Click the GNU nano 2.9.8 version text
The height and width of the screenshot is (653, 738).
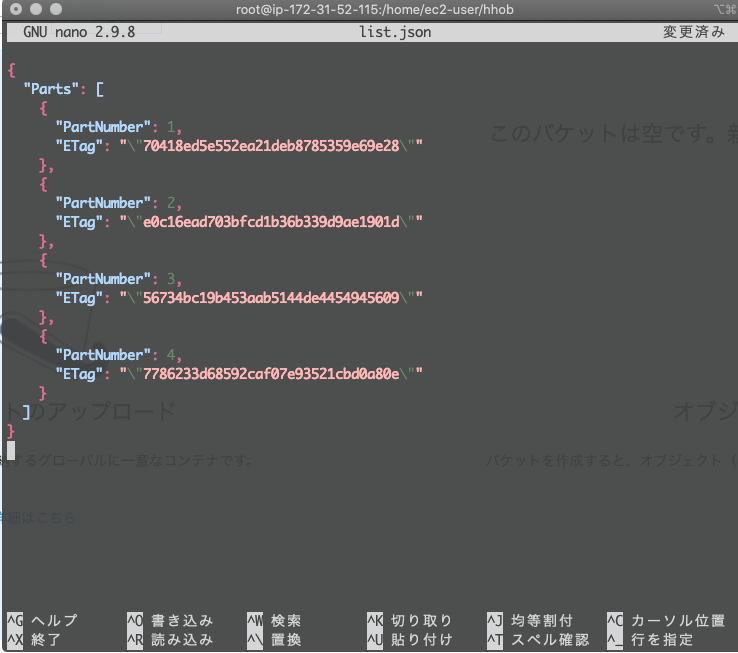[79, 32]
